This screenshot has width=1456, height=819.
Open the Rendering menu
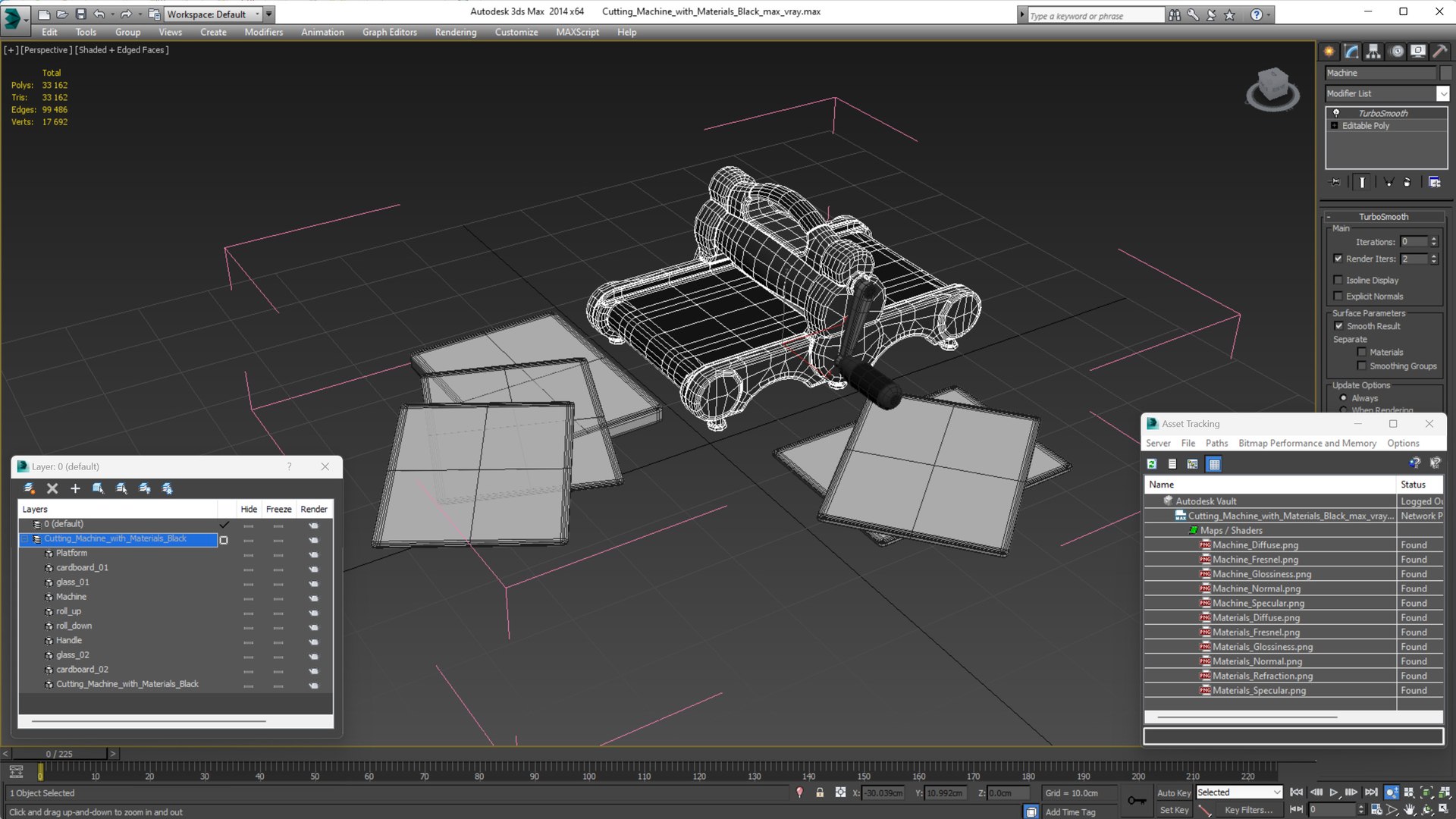pyautogui.click(x=455, y=32)
